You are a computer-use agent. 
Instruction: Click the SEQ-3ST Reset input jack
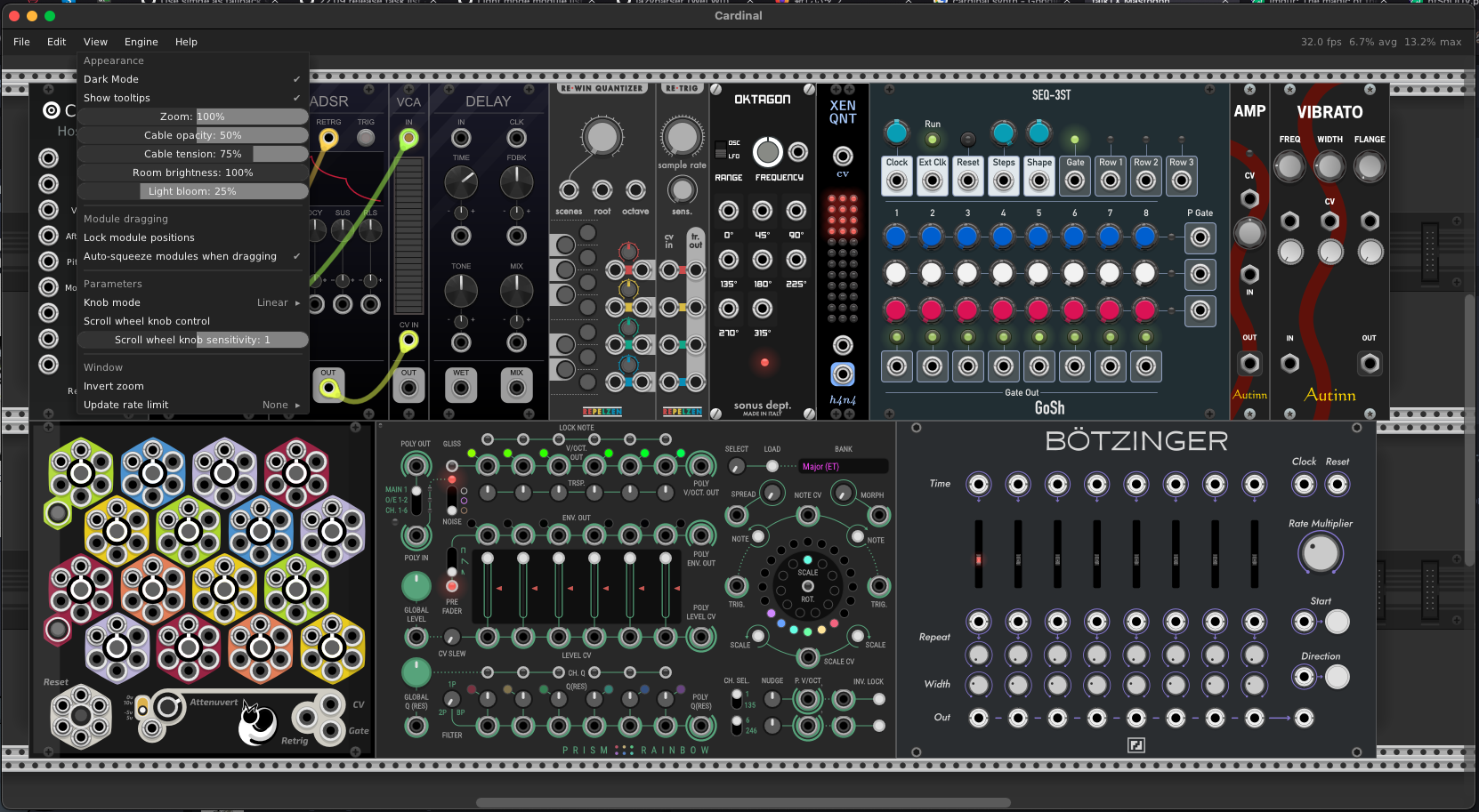coord(968,181)
